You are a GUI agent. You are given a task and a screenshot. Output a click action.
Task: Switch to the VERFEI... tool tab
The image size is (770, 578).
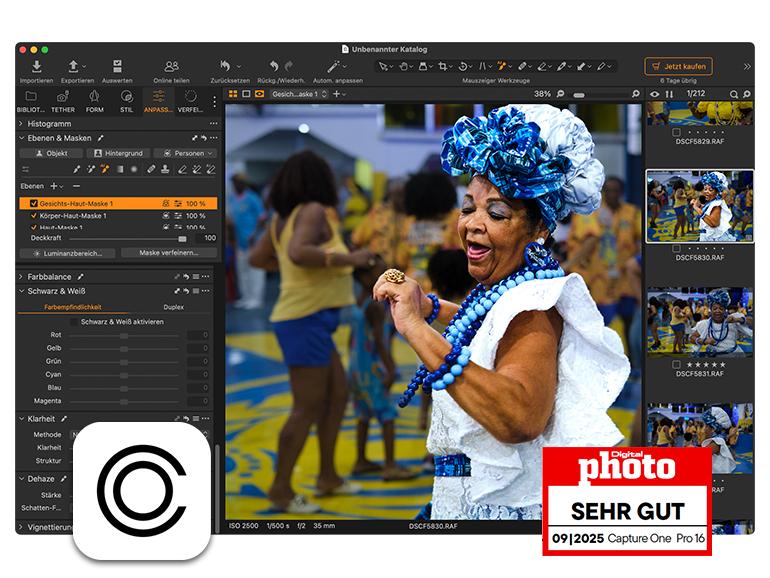click(190, 102)
